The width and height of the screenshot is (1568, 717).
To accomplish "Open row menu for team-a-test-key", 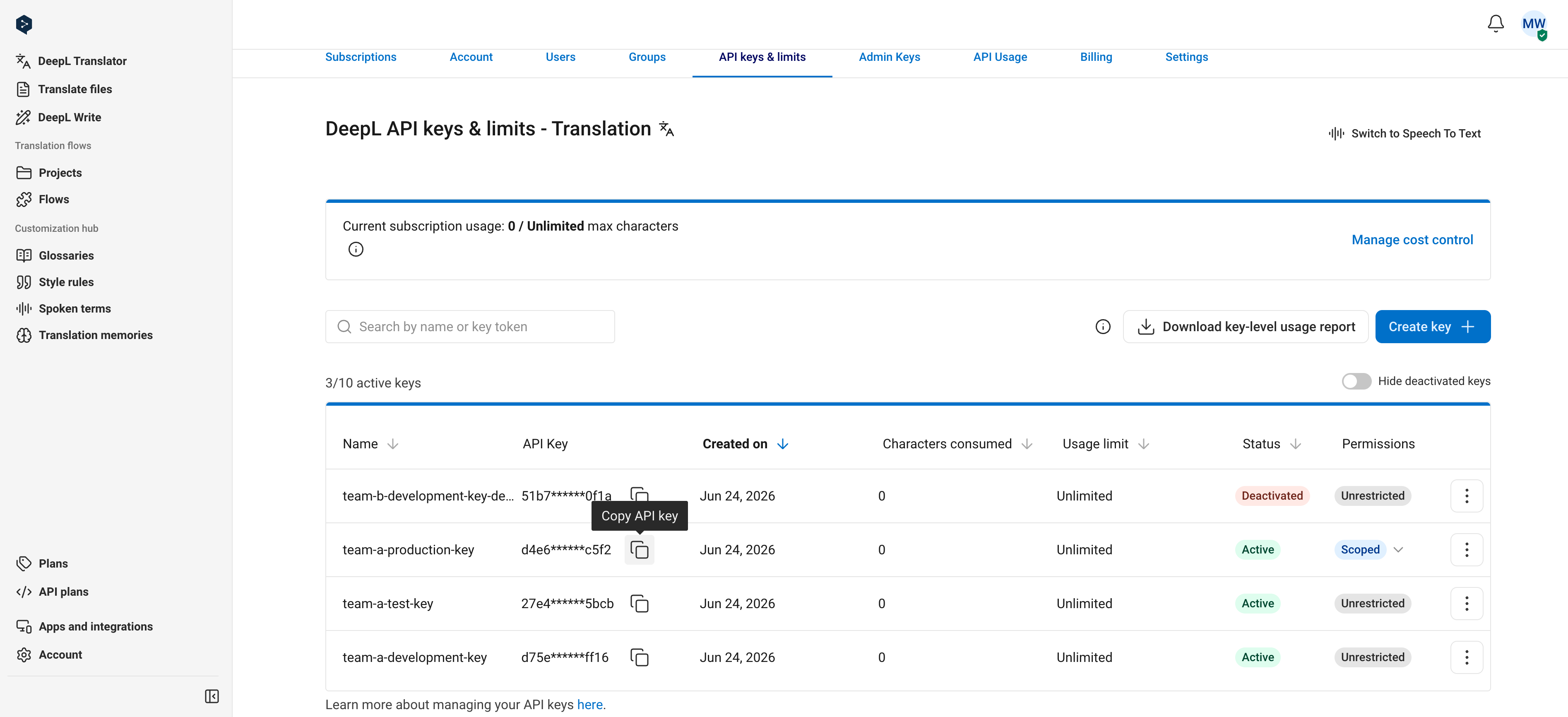I will pyautogui.click(x=1466, y=603).
